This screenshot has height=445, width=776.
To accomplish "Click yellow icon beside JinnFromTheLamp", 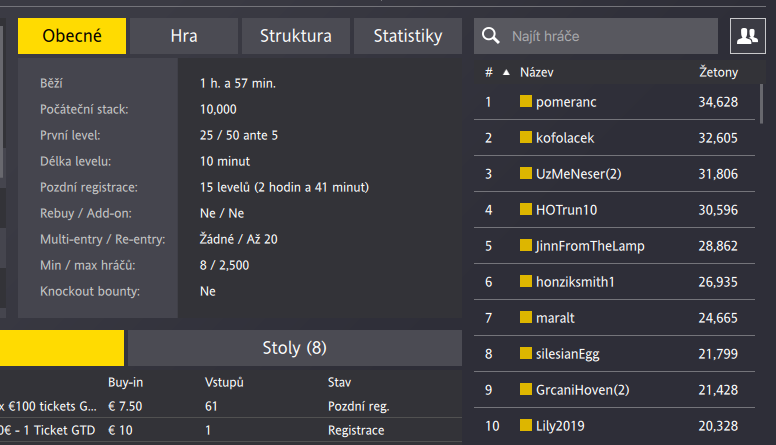I will click(526, 245).
